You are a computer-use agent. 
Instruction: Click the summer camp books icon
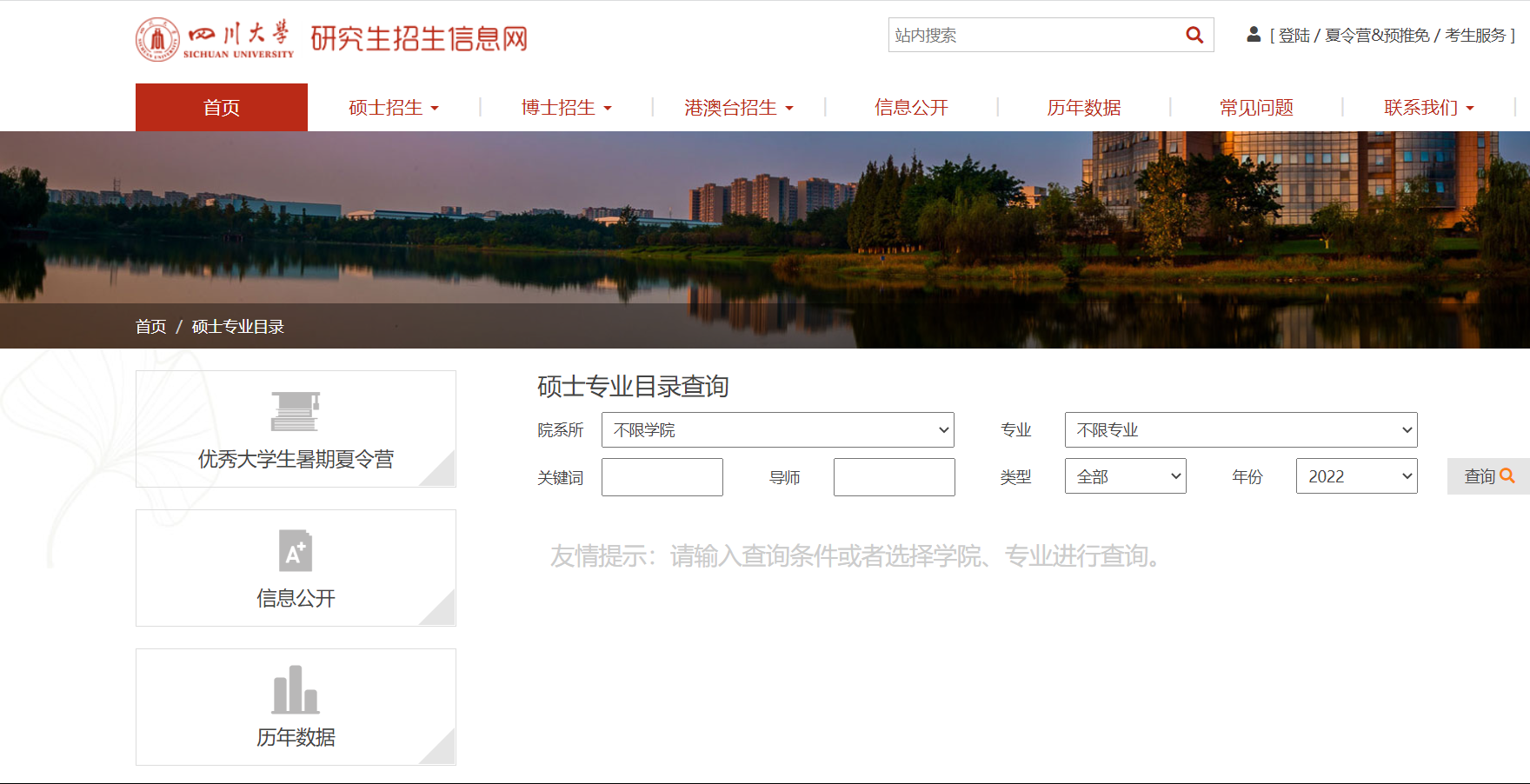(x=296, y=411)
